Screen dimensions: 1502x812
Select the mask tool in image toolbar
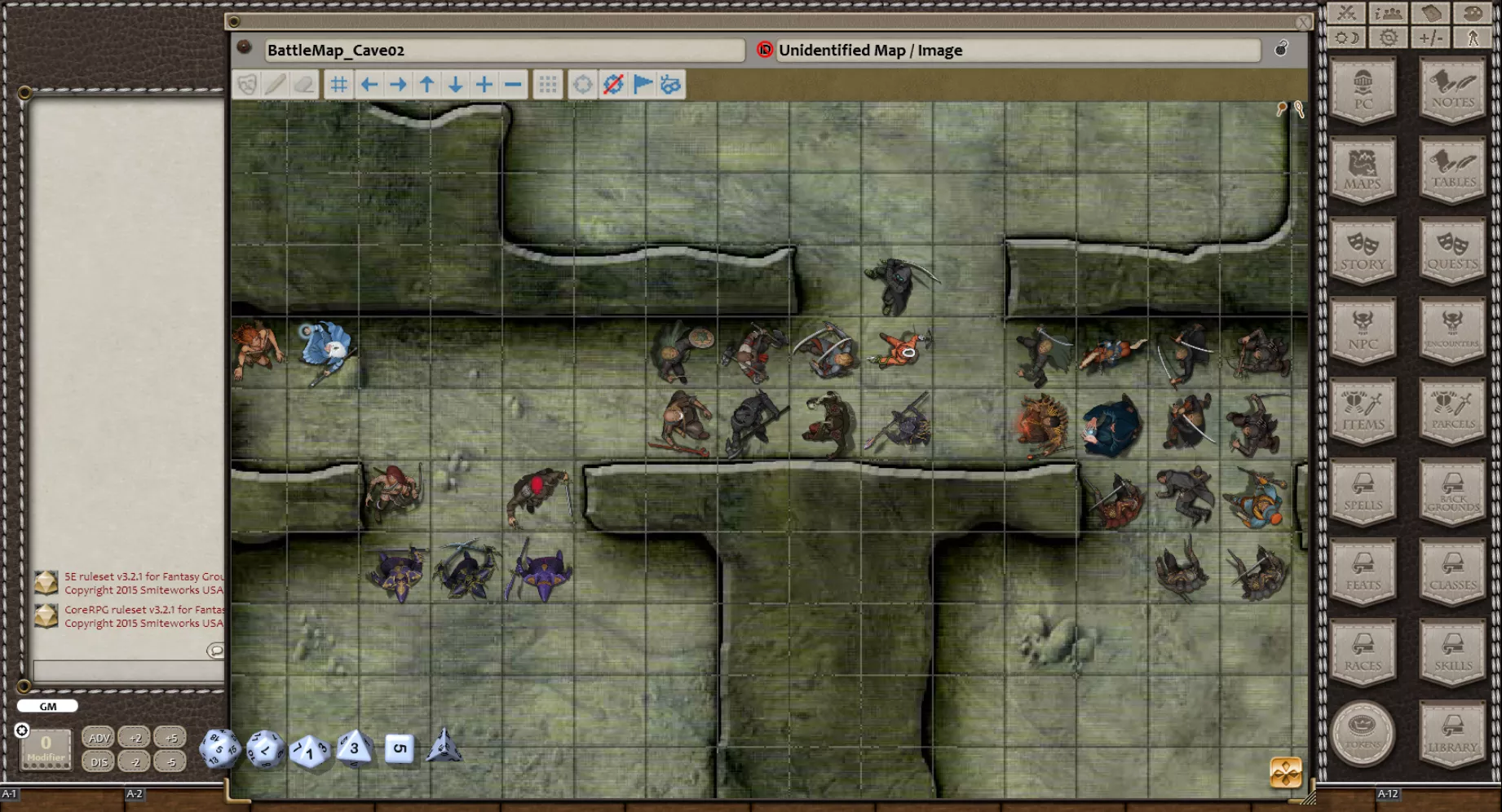(x=247, y=85)
